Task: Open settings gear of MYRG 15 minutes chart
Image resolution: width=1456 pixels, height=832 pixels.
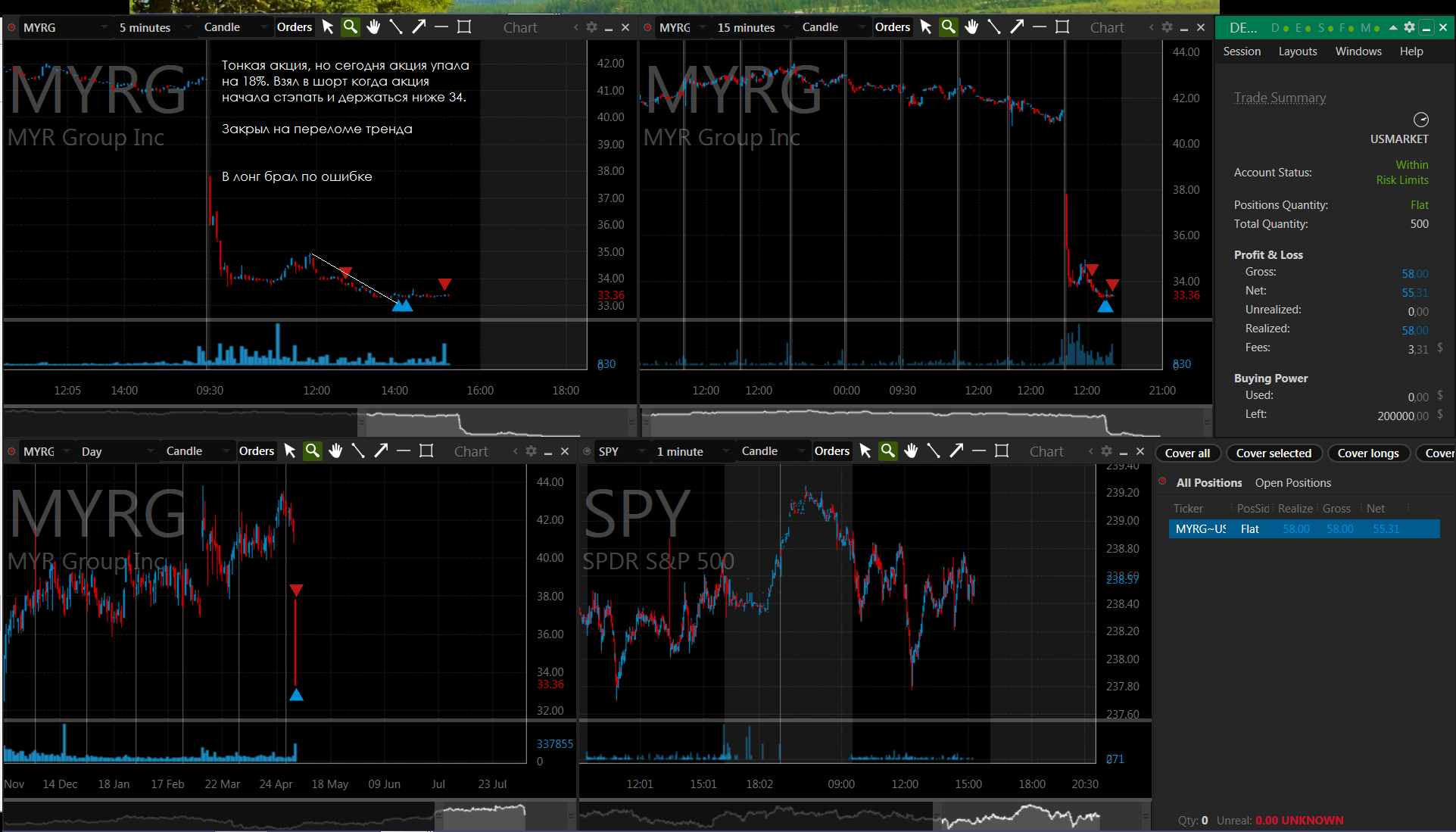Action: (x=1168, y=27)
